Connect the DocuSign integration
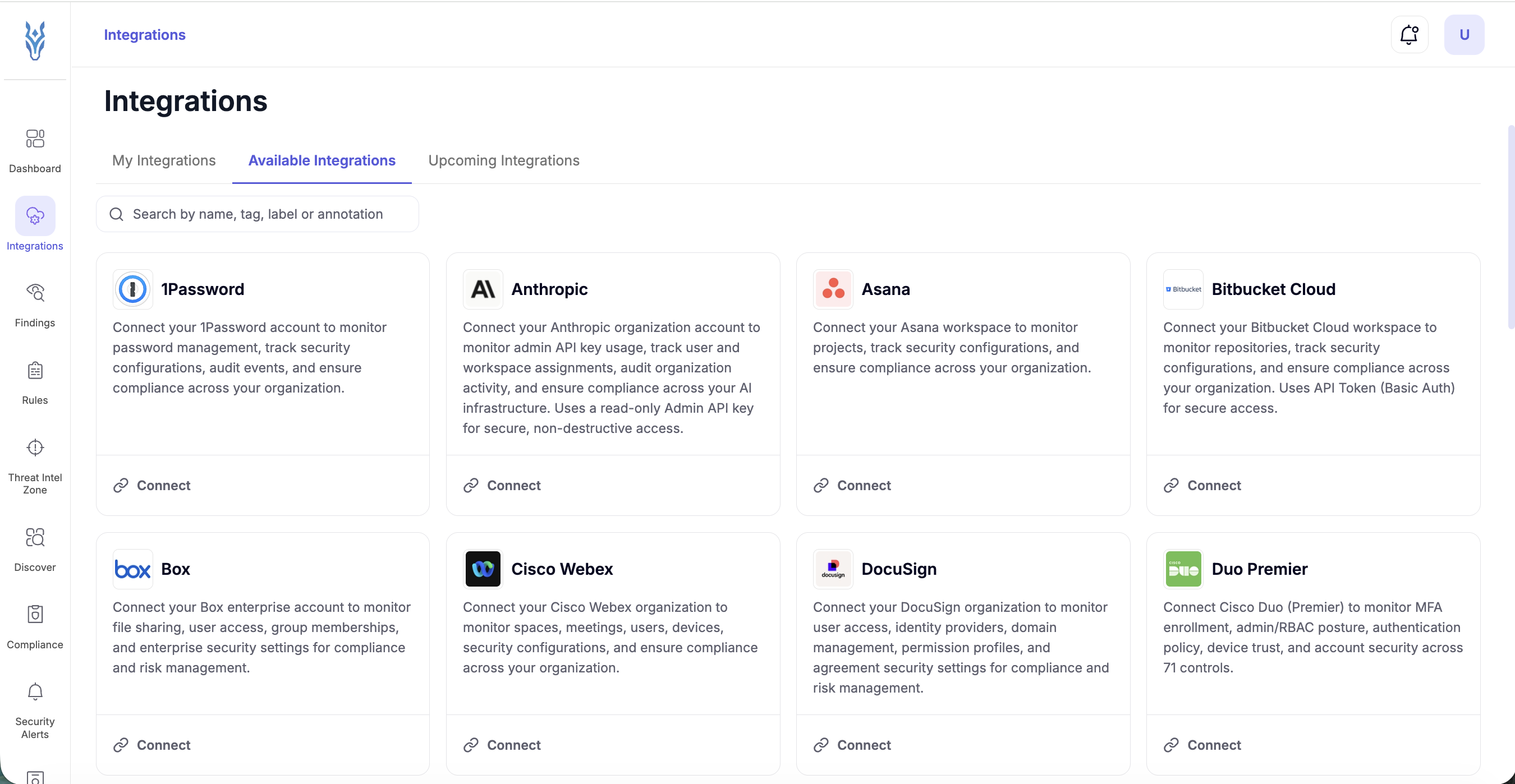 point(852,745)
